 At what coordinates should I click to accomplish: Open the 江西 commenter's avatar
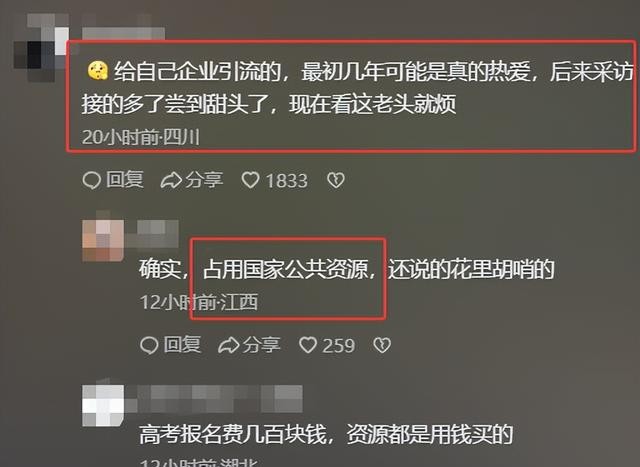103,240
